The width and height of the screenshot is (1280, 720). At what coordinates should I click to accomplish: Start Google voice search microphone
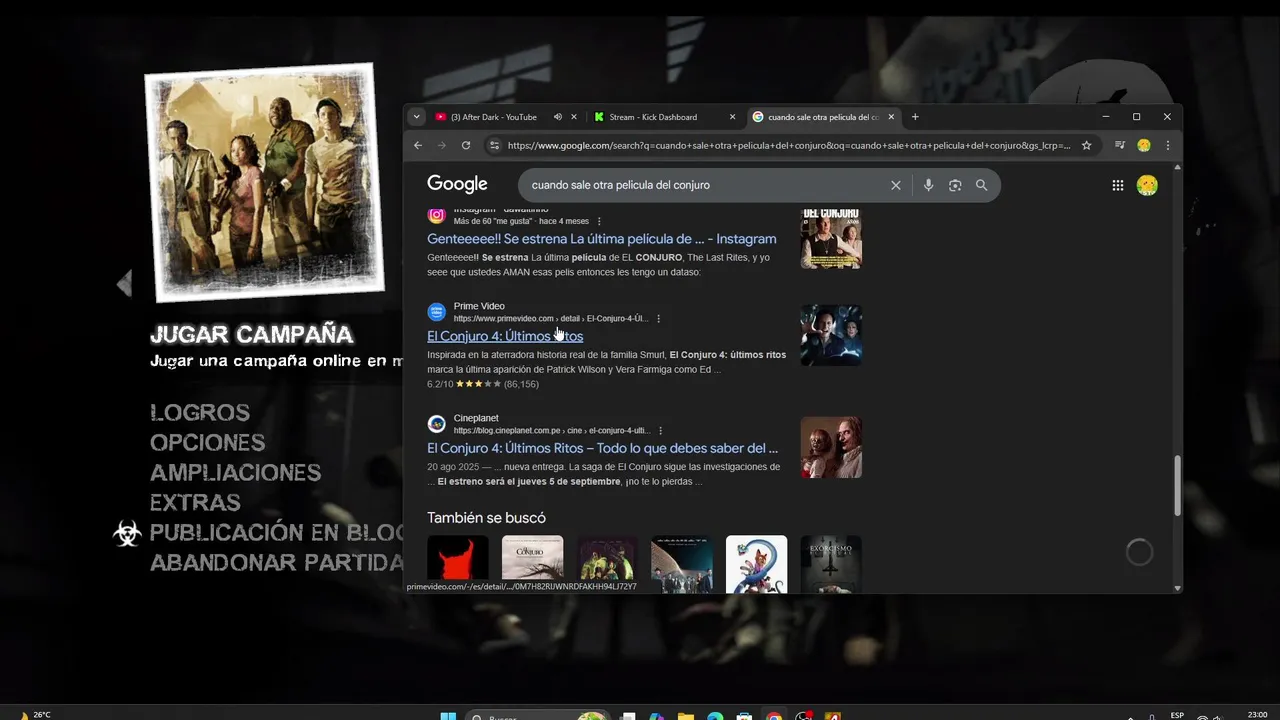(x=929, y=185)
